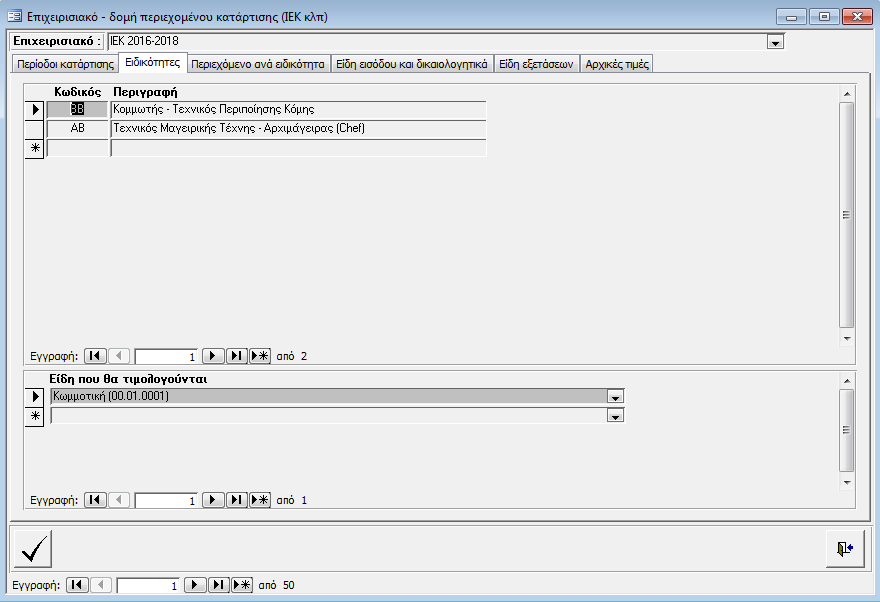Viewport: 880px width, 602px height.
Task: Select row AB using its record selector
Action: [x=34, y=129]
